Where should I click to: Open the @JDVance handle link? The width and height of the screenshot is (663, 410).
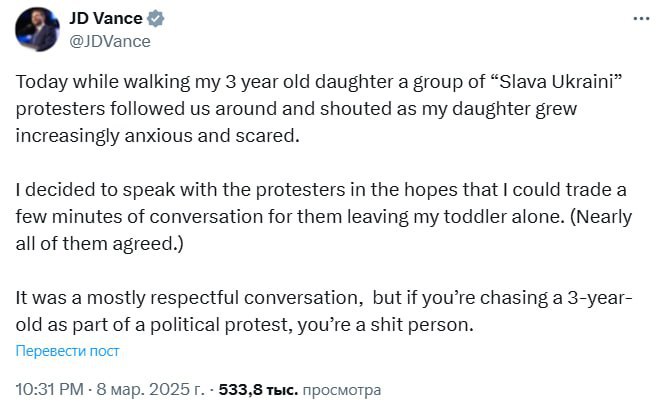(109, 41)
